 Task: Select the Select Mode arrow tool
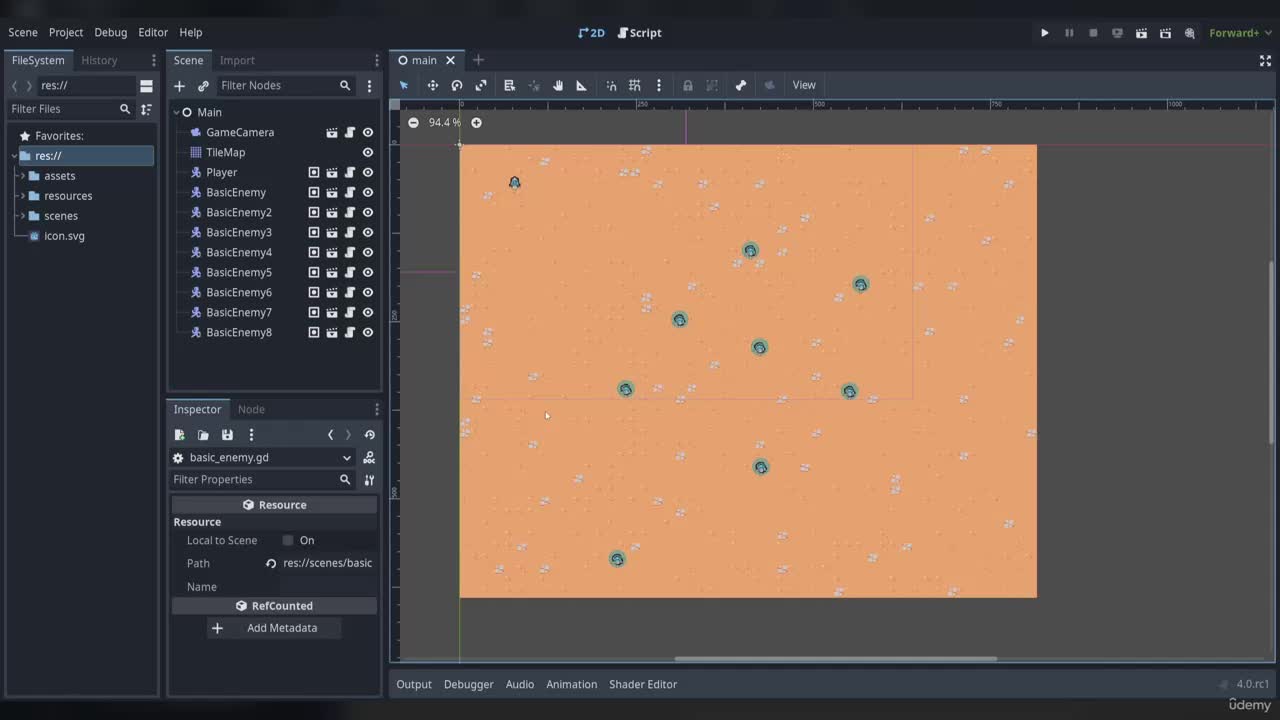pyautogui.click(x=404, y=85)
